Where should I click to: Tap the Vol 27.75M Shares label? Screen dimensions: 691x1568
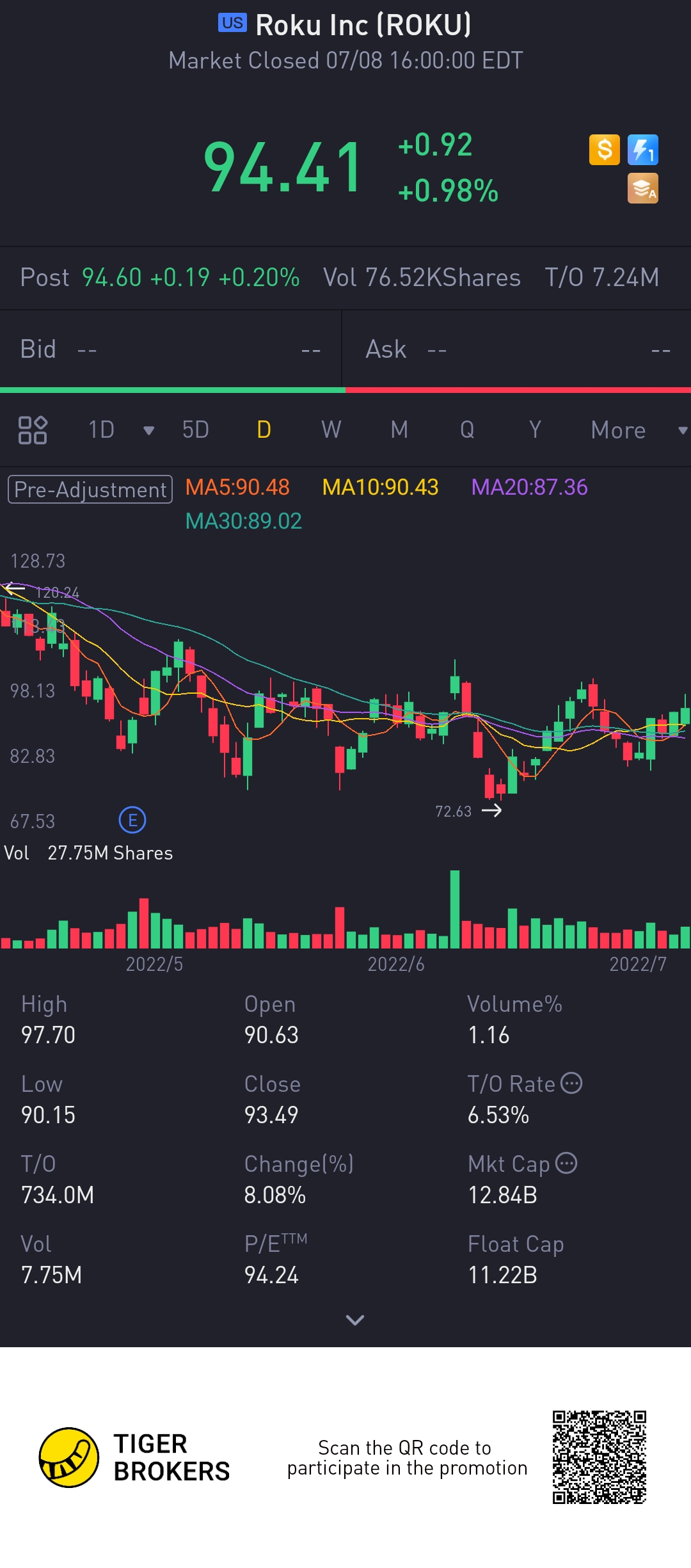[88, 853]
